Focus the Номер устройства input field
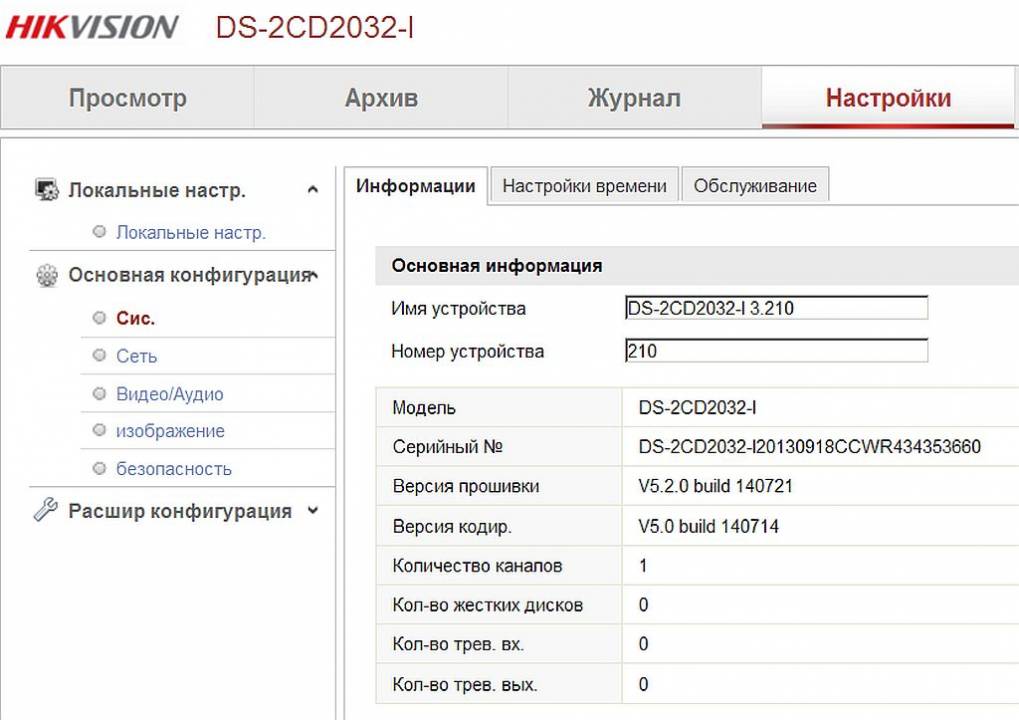The width and height of the screenshot is (1019, 720). 777,351
